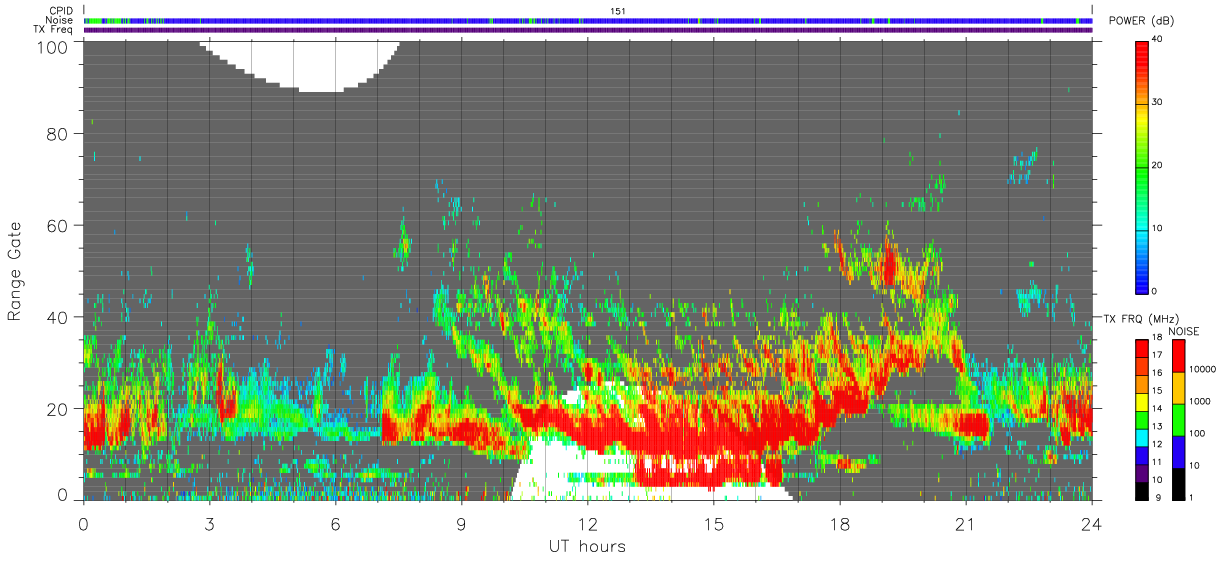Click the 13 label on the TX FRQ legend
Screen dimensions: 1228x567
click(x=1157, y=427)
